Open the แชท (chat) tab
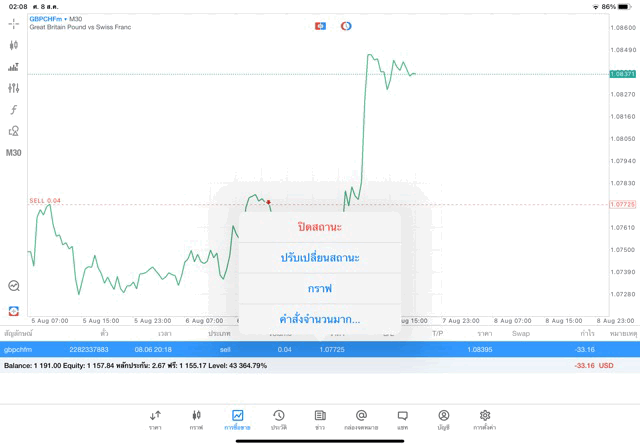The width and height of the screenshot is (640, 447). pyautogui.click(x=402, y=418)
